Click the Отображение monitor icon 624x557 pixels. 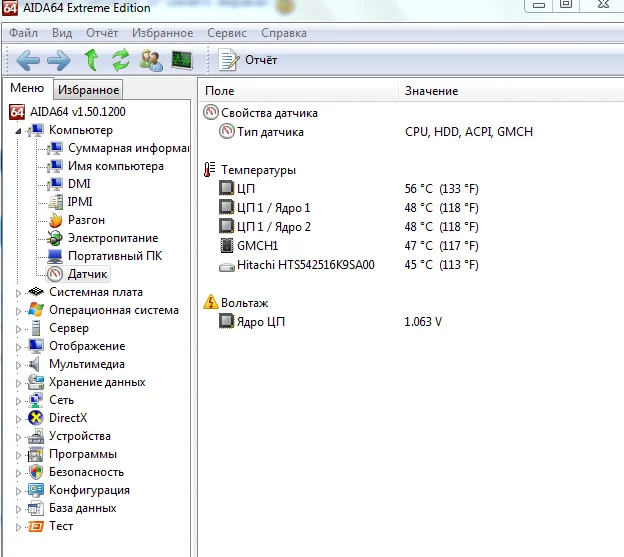(36, 346)
